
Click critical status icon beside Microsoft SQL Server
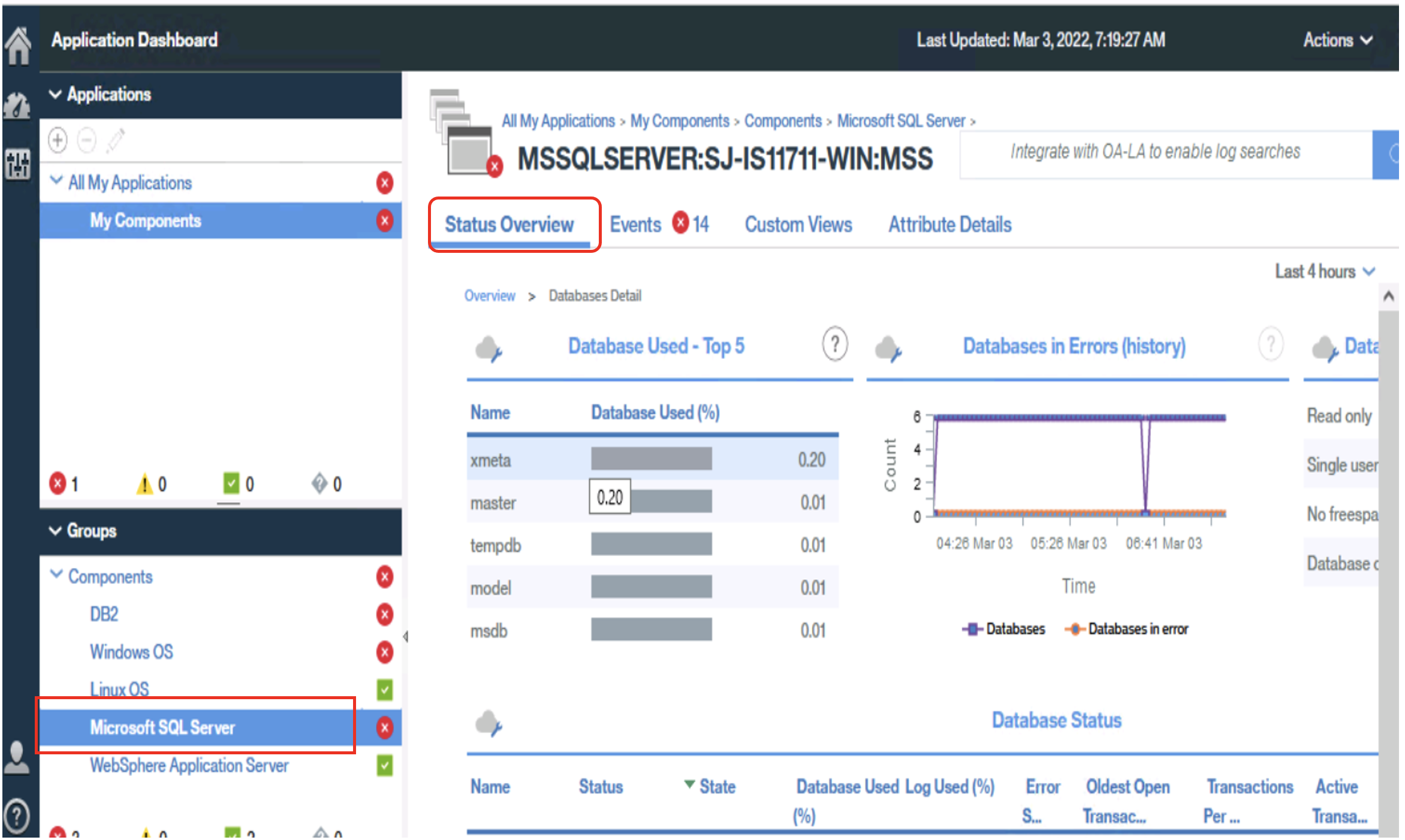(385, 727)
